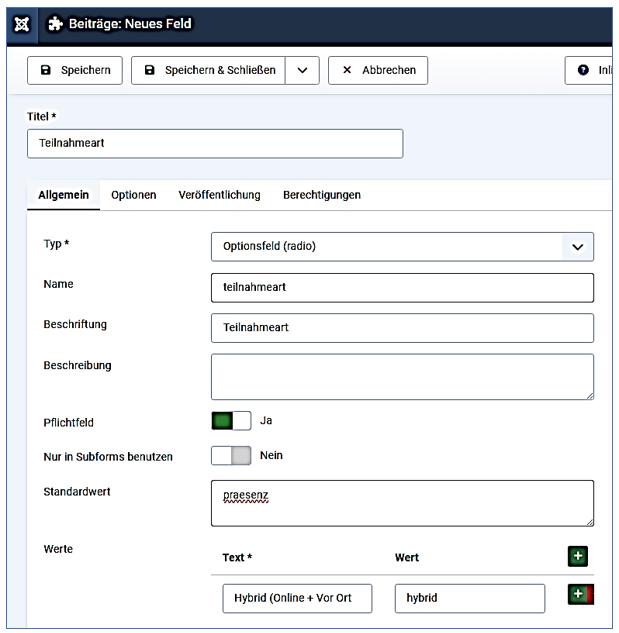Click the puzzle piece icon beside Beiträge

click(55, 23)
